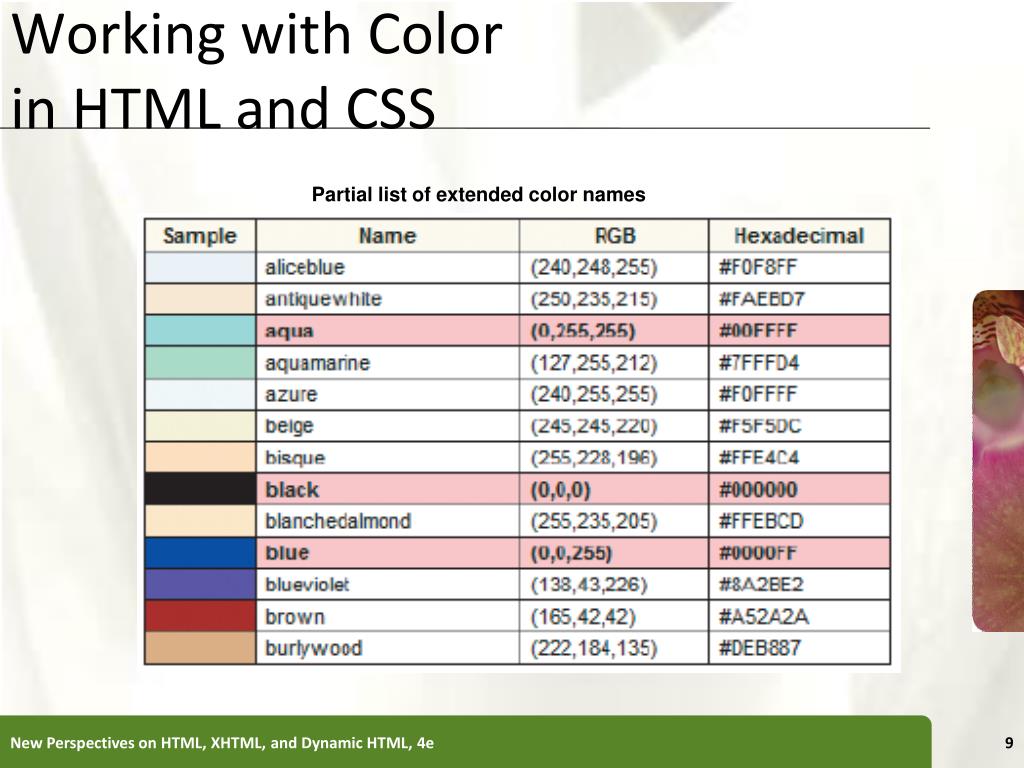The height and width of the screenshot is (768, 1024).
Task: Click hex code #DEB887
Action: (760, 648)
